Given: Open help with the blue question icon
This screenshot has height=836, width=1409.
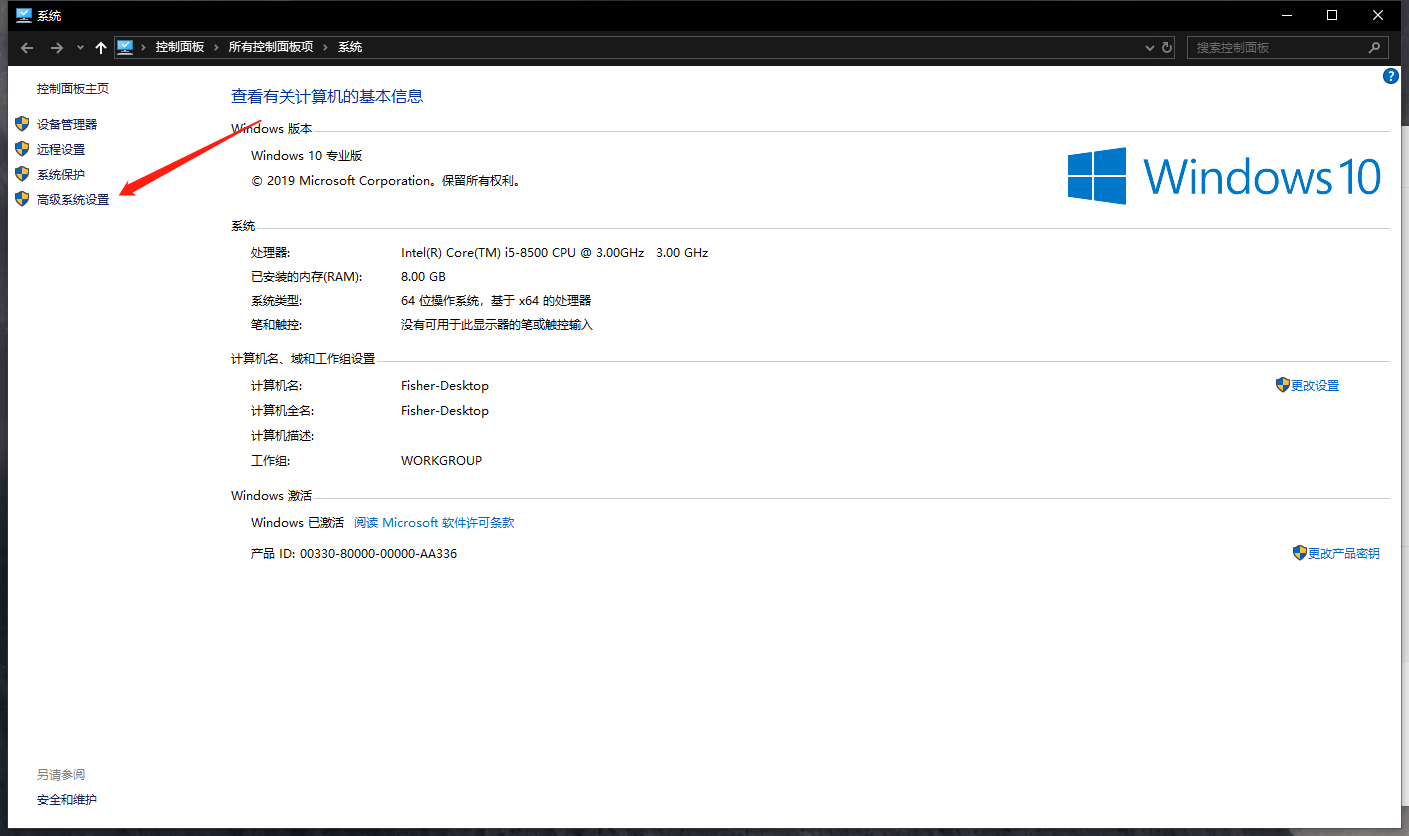Looking at the screenshot, I should 1390,76.
